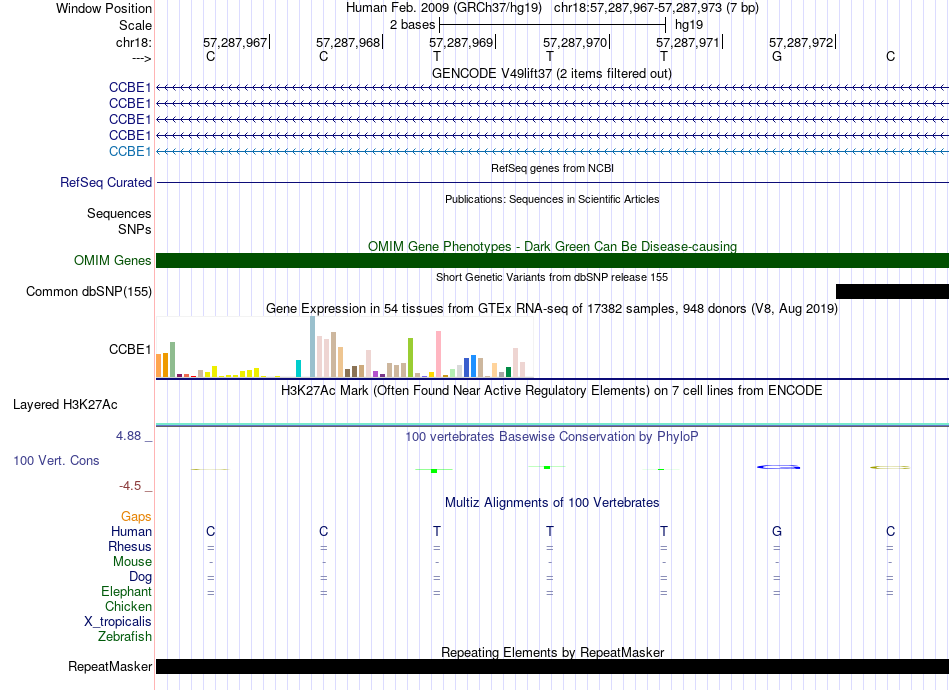Open the RefSeq Curated track label
This screenshot has height=690, width=950.
pos(106,182)
